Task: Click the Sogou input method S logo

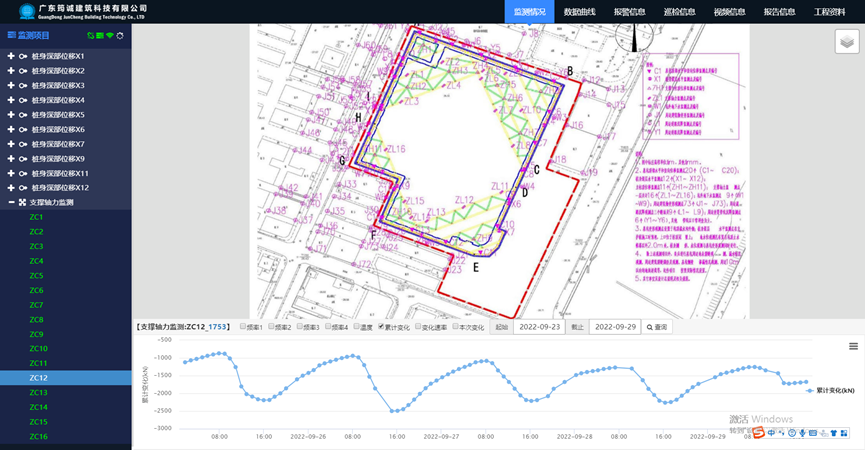Action: 759,433
